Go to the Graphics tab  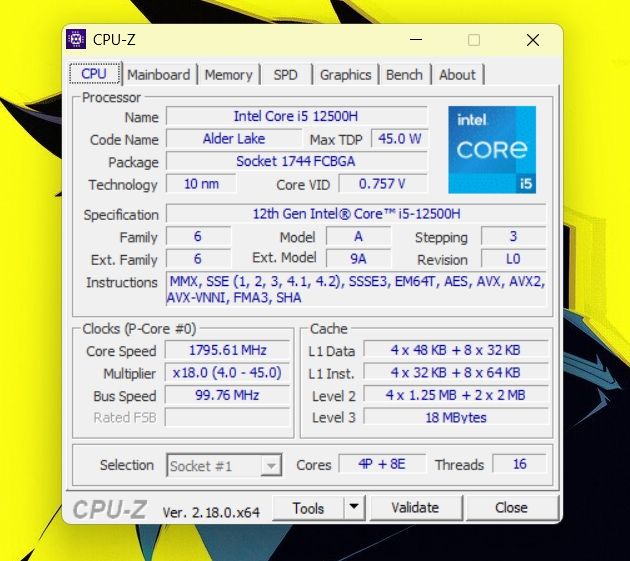coord(346,75)
